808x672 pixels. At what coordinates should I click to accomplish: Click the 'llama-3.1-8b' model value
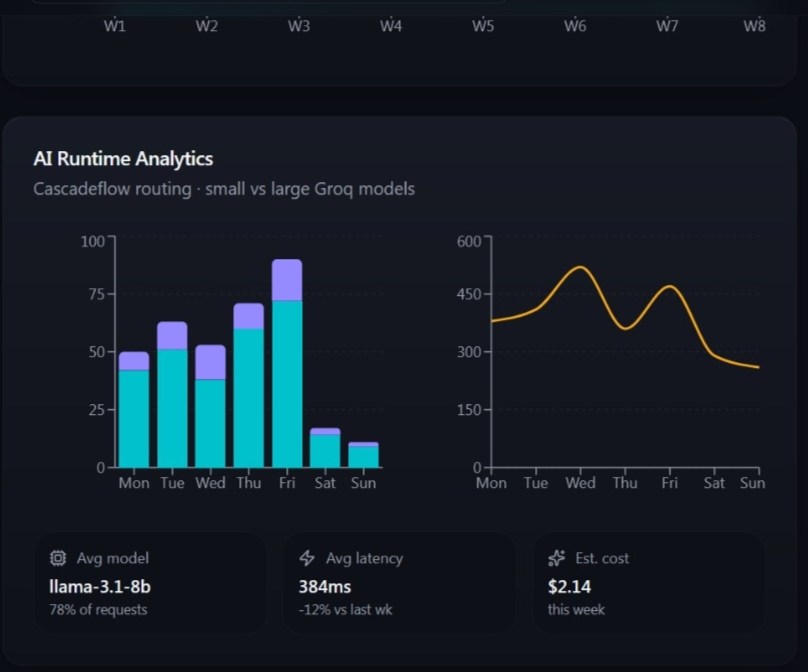(x=100, y=587)
